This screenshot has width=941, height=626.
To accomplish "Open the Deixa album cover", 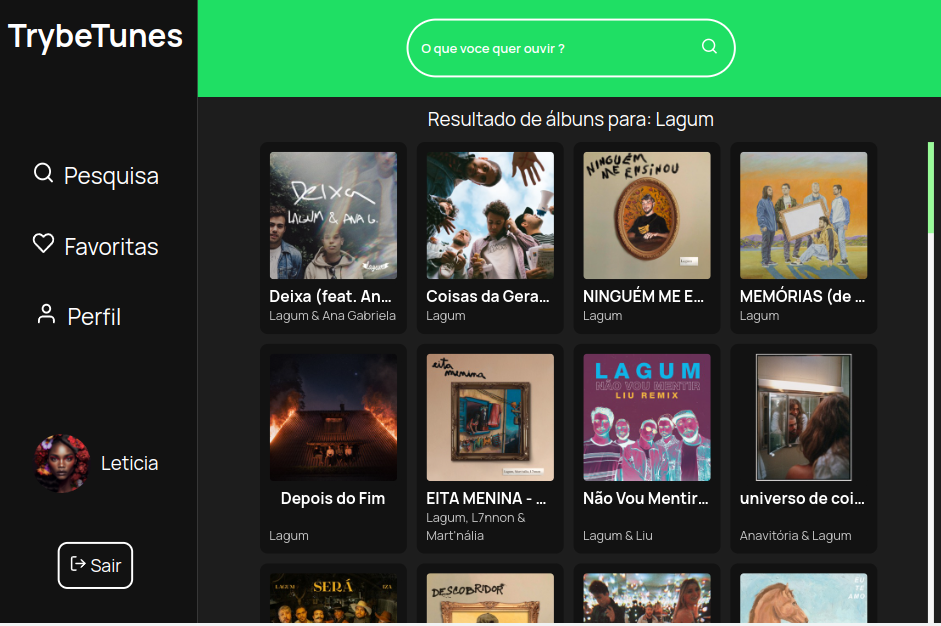I will (x=333, y=215).
